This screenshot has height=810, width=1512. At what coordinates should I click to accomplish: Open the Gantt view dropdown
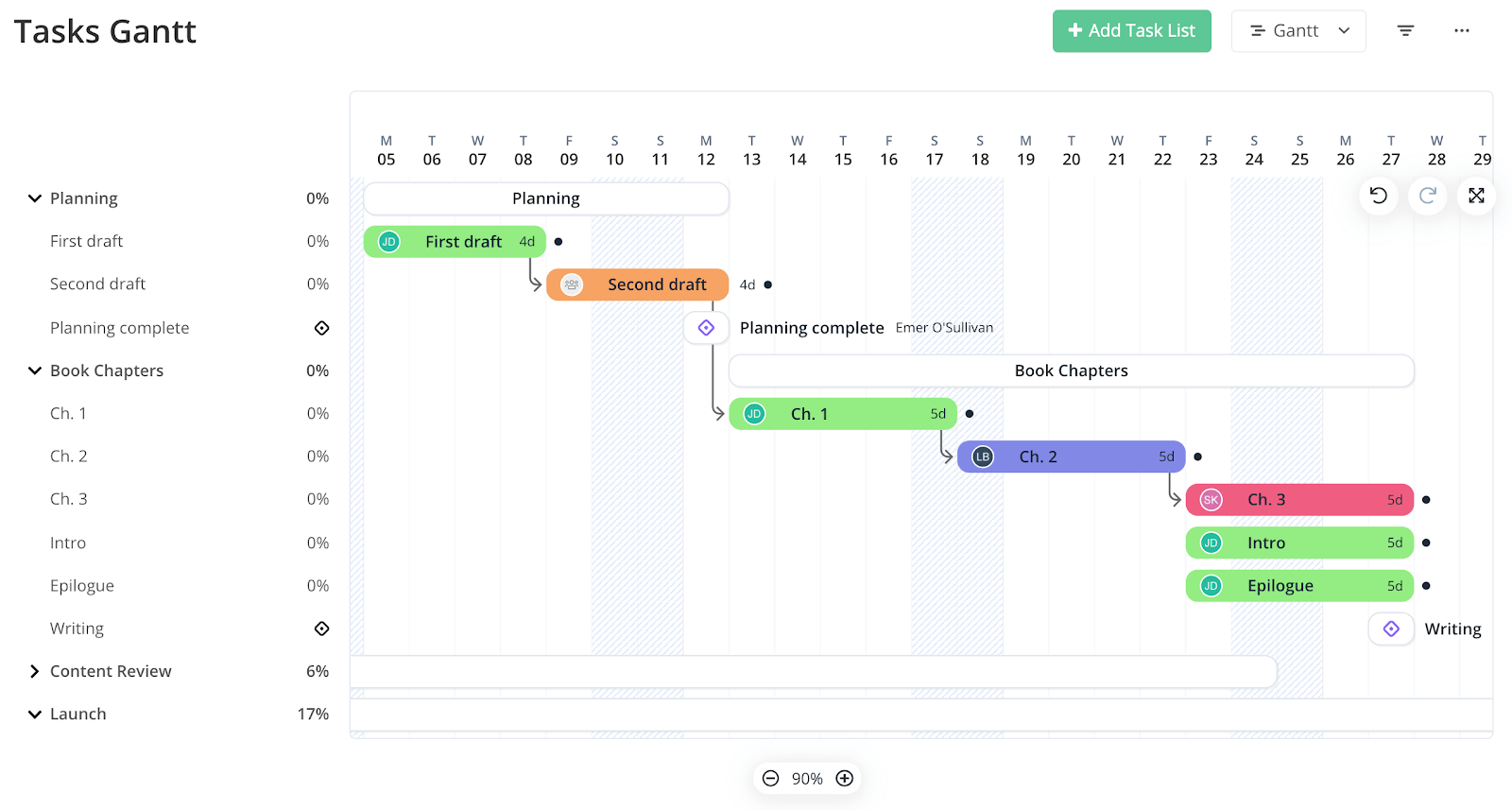1298,31
